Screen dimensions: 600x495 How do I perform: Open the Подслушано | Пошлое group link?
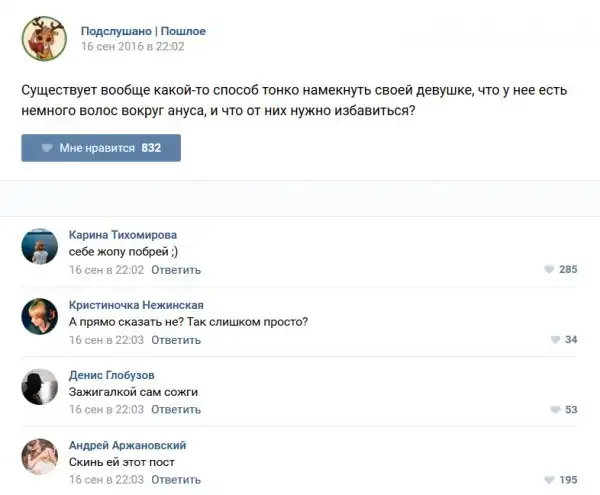click(143, 31)
